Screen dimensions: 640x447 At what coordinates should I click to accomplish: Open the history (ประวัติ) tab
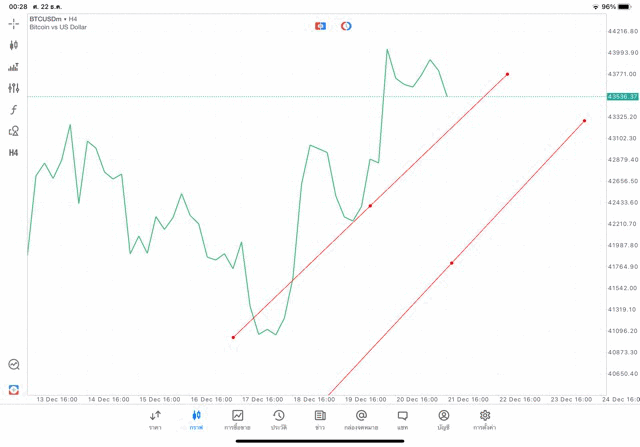[278, 420]
